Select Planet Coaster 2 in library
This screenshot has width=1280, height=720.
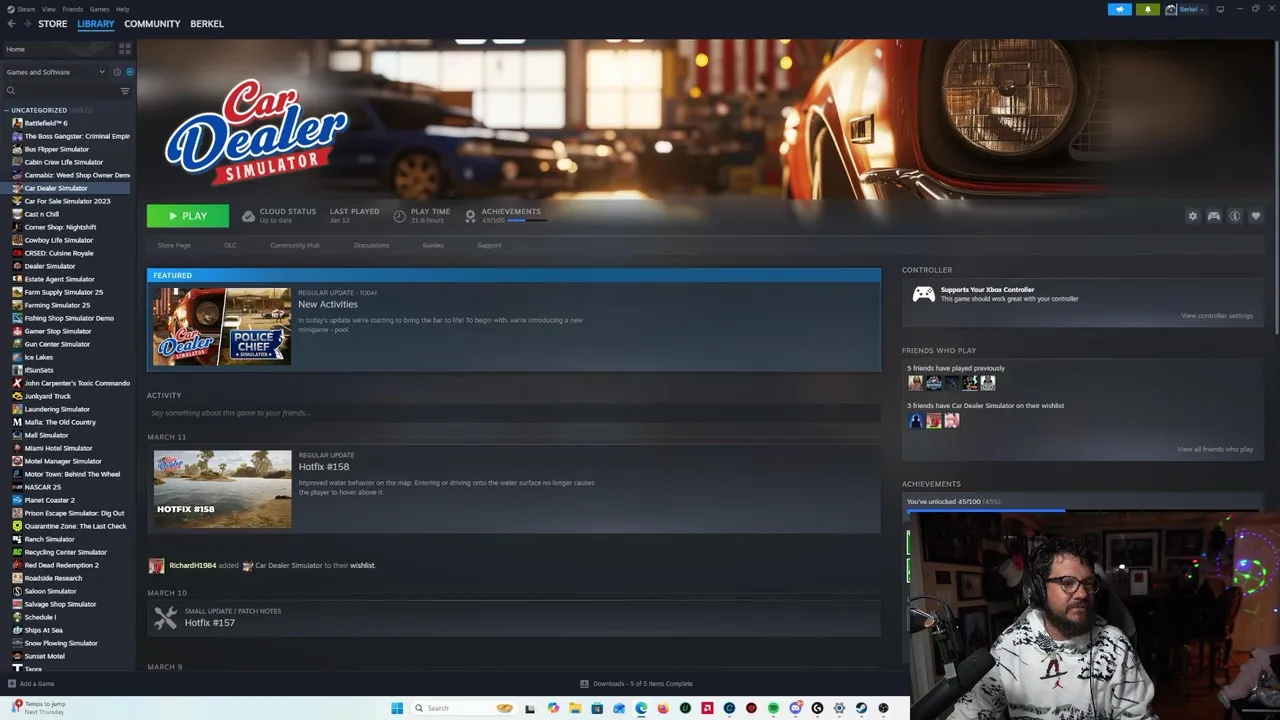click(x=50, y=500)
